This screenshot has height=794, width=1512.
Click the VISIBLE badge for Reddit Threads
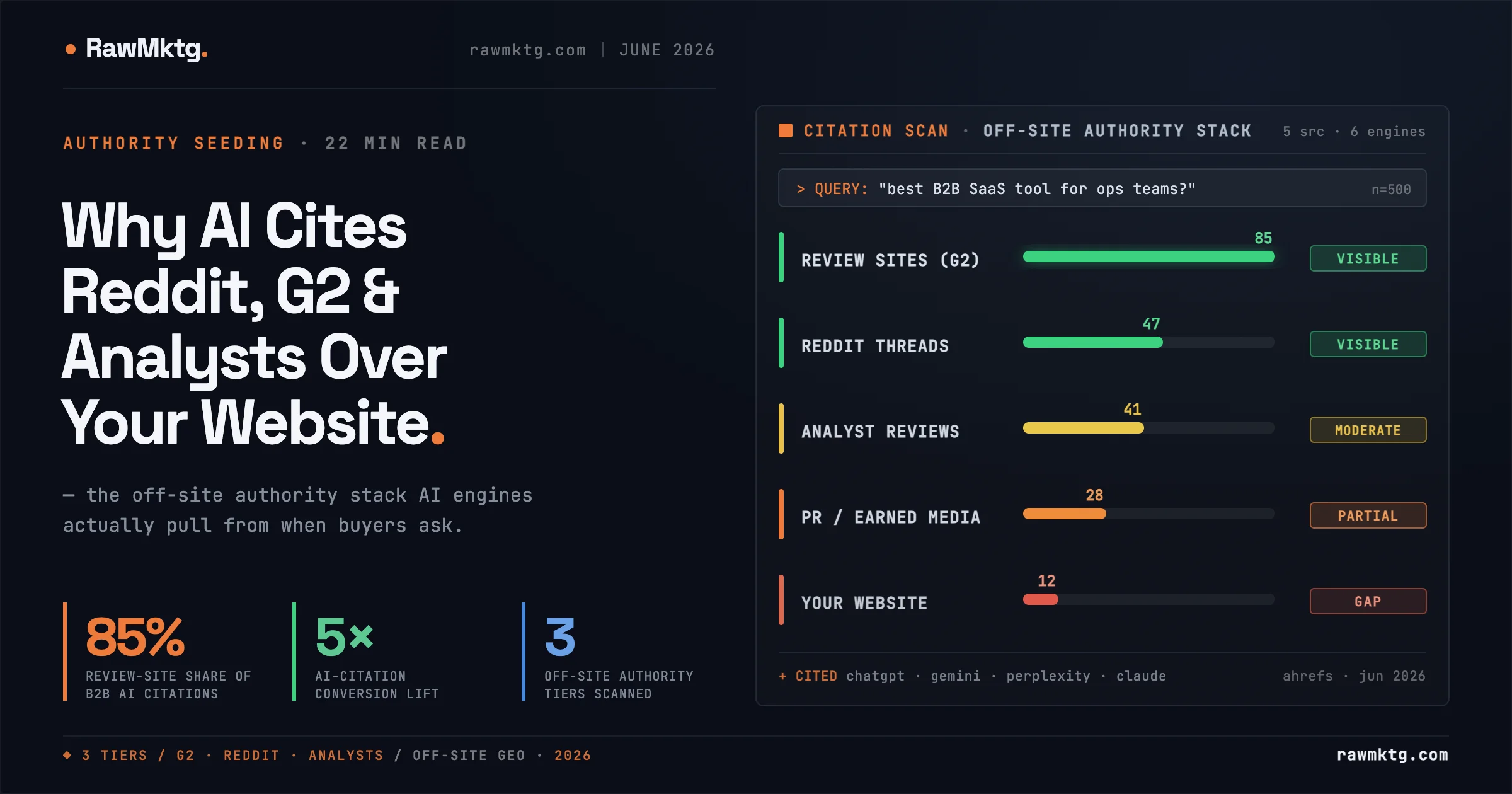[1368, 344]
